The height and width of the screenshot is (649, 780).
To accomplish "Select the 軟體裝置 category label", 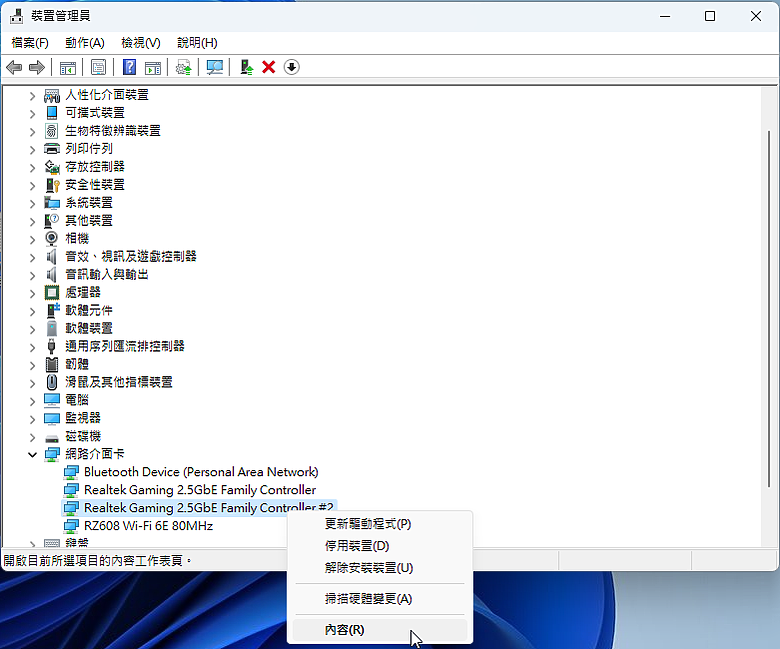I will click(x=89, y=328).
